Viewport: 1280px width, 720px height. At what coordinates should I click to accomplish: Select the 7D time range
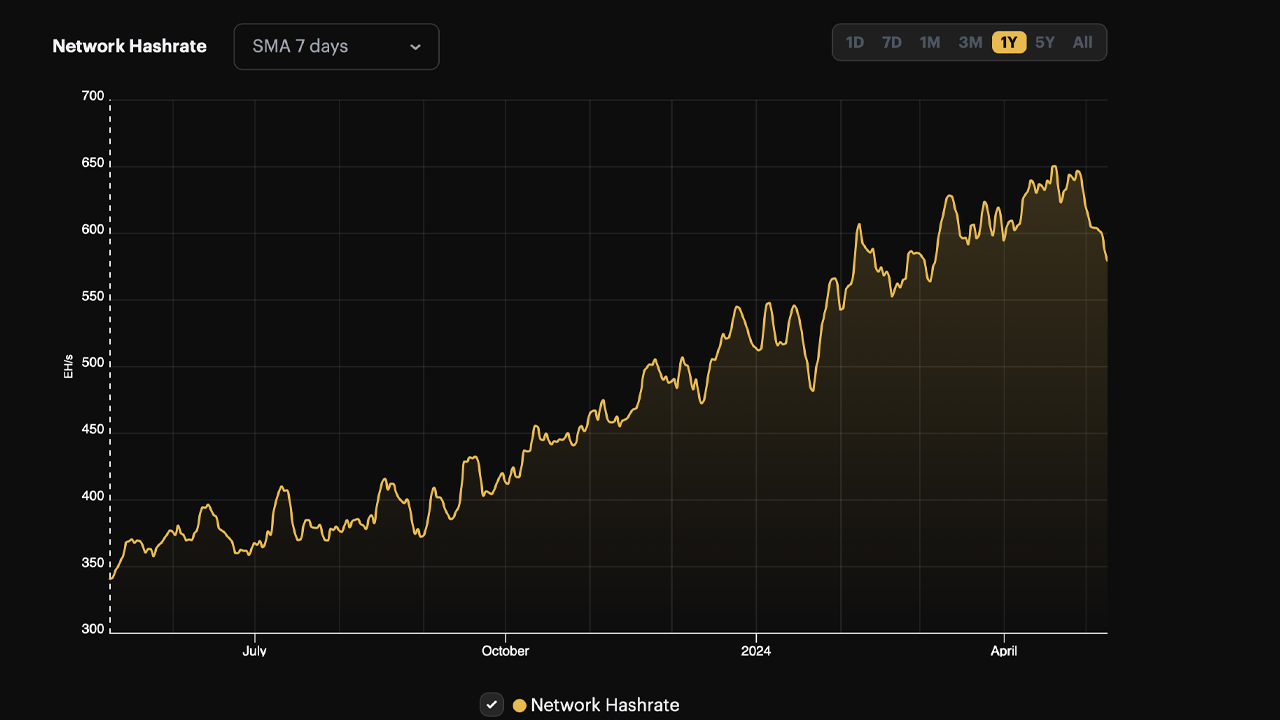point(892,42)
